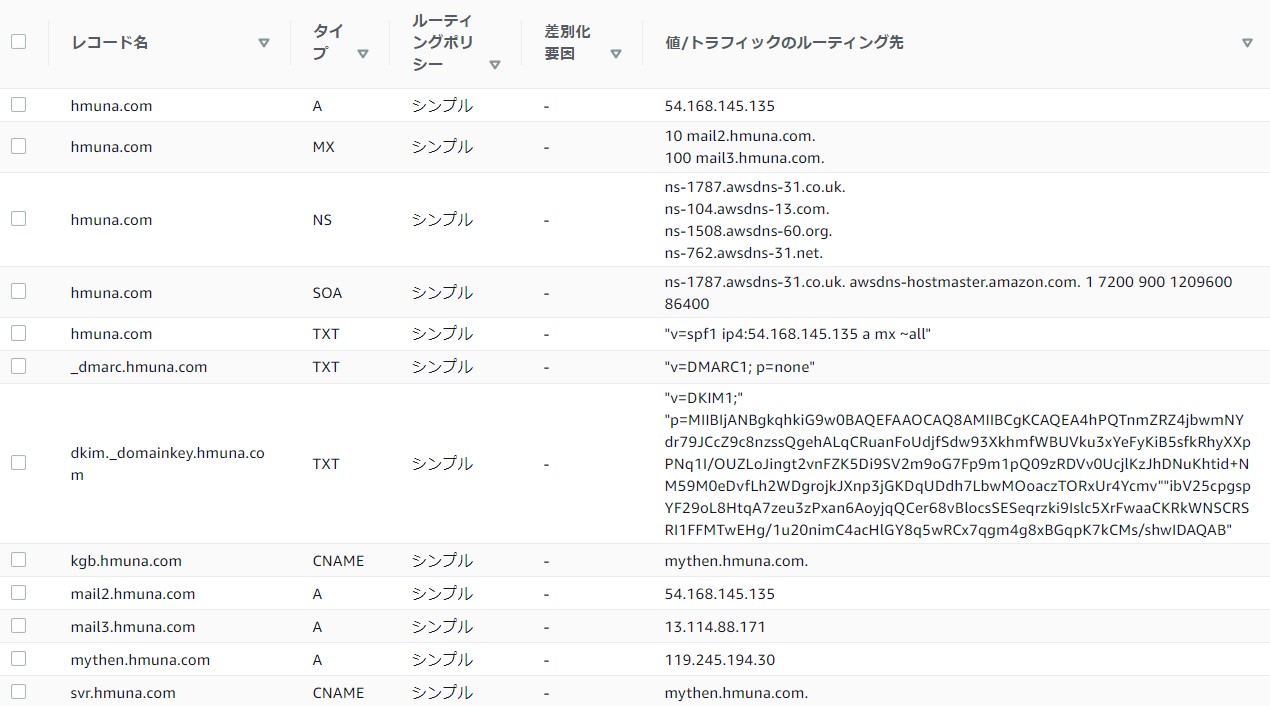This screenshot has height=706, width=1270.
Task: Click the 値/トラフィックのルーティング先 column header text
Action: 784,43
